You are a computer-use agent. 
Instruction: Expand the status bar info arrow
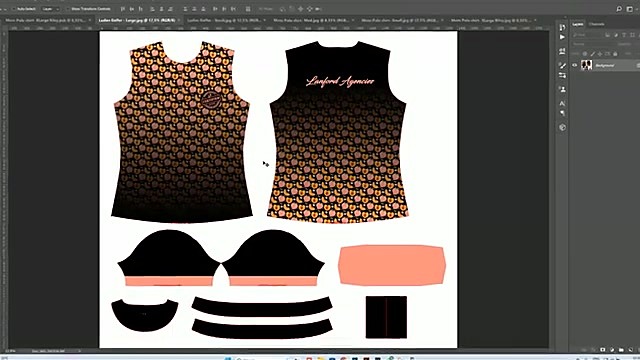[79, 351]
